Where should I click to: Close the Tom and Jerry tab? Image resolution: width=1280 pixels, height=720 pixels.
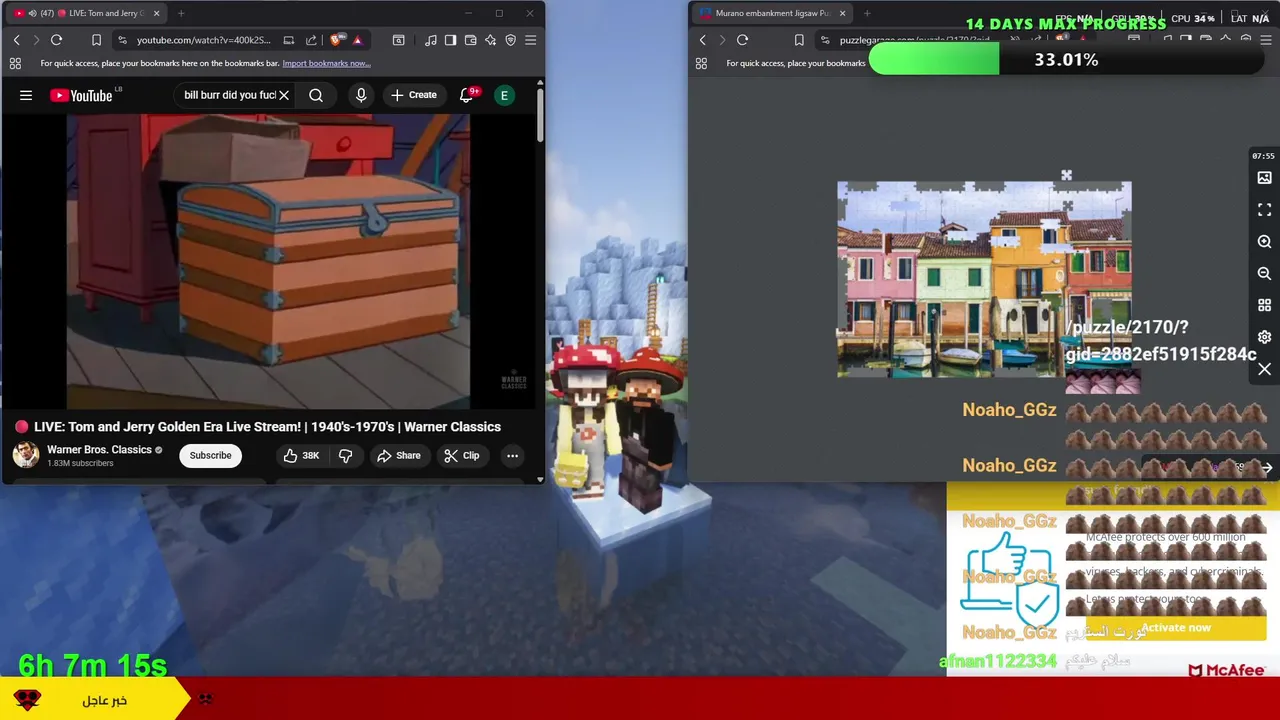pos(156,13)
